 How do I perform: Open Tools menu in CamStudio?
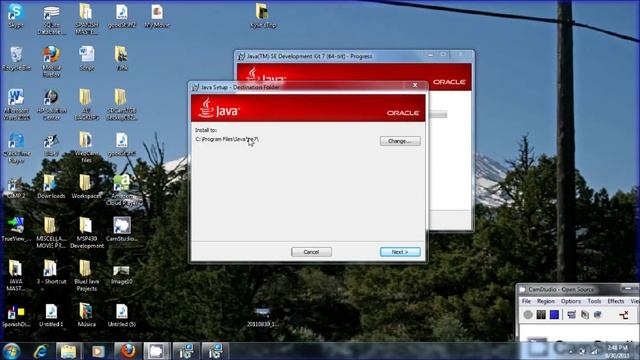point(594,301)
